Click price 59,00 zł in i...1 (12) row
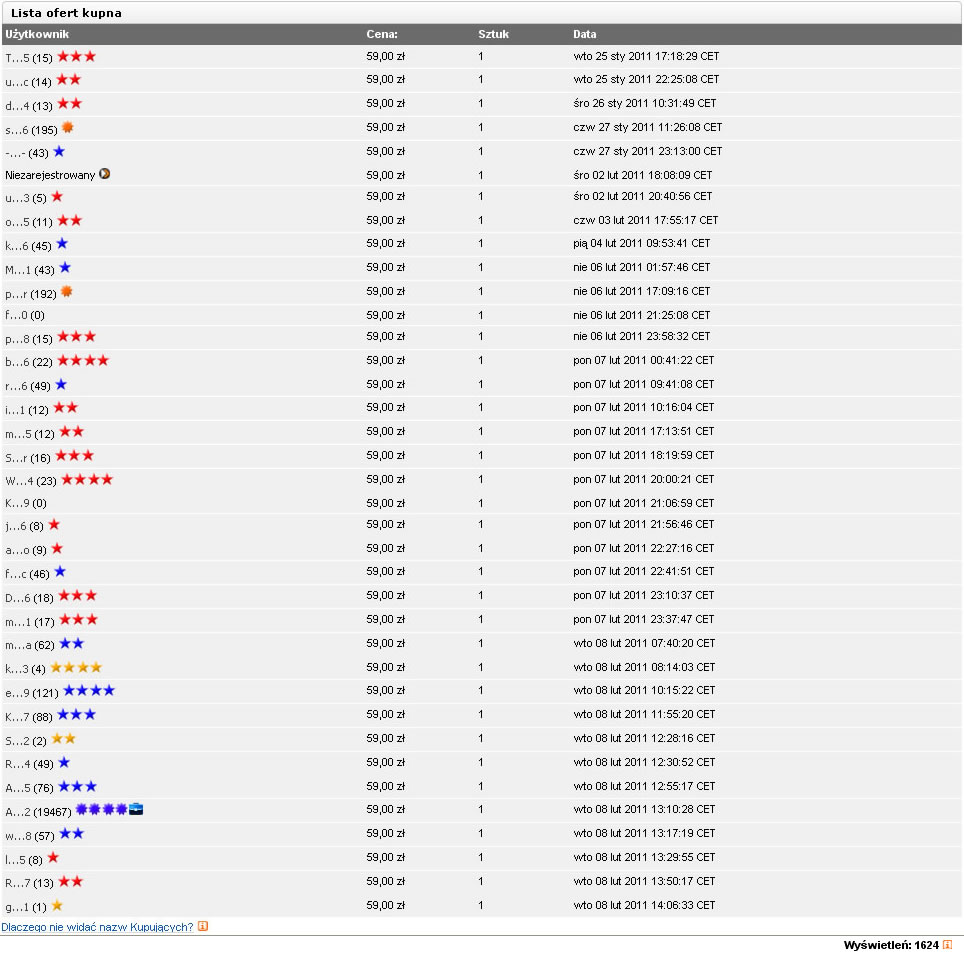Screen dimensions: 964x954 385,408
